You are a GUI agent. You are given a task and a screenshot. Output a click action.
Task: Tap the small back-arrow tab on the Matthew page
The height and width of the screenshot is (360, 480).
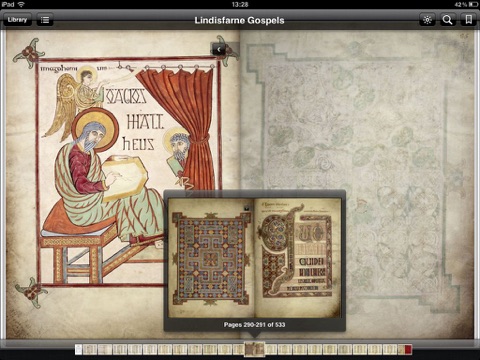(x=219, y=50)
